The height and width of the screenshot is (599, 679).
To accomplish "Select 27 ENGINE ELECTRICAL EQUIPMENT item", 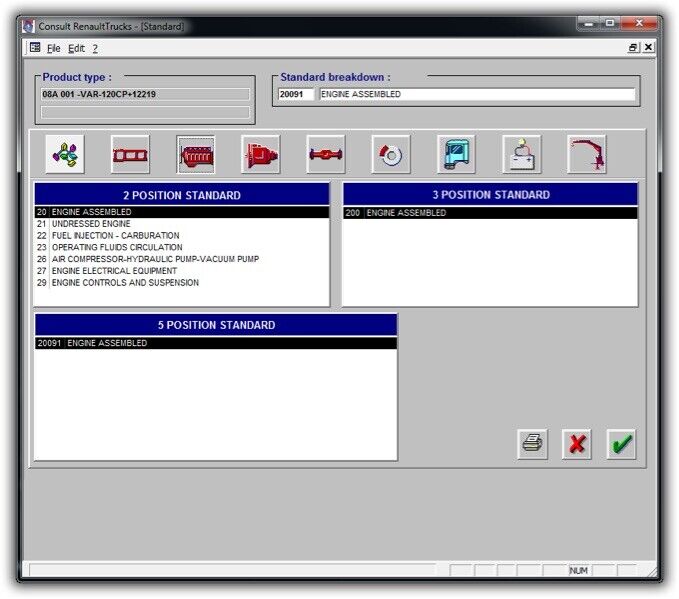I will (114, 271).
